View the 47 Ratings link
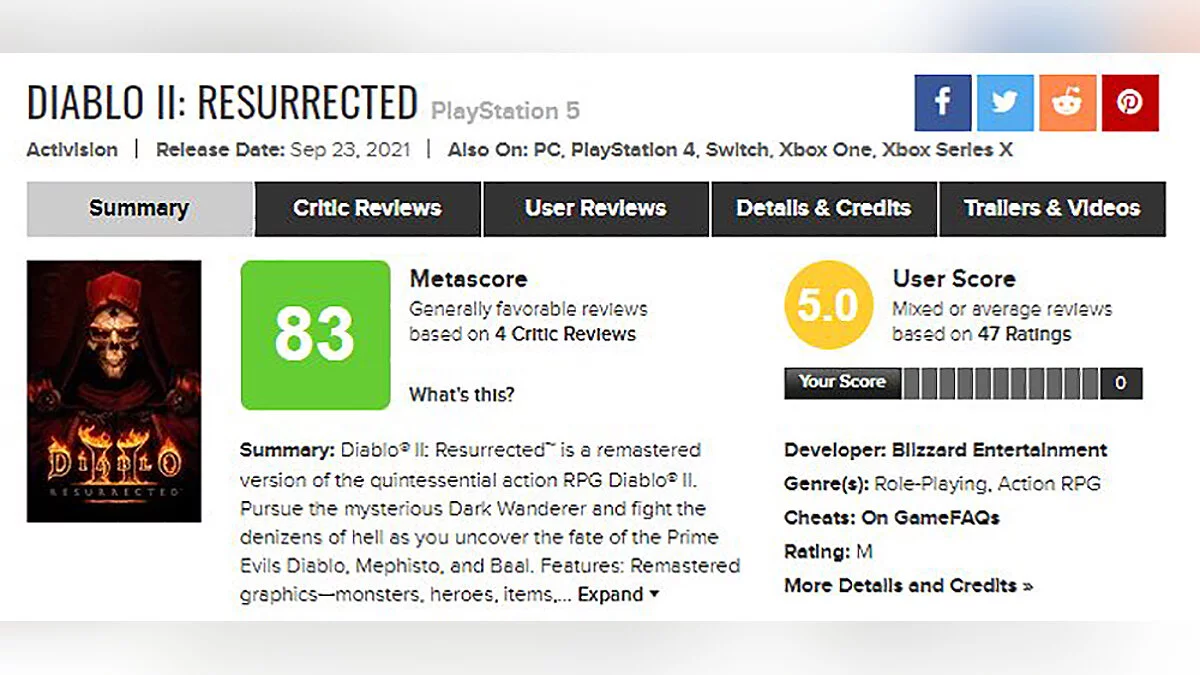The width and height of the screenshot is (1200, 675). 1025,334
